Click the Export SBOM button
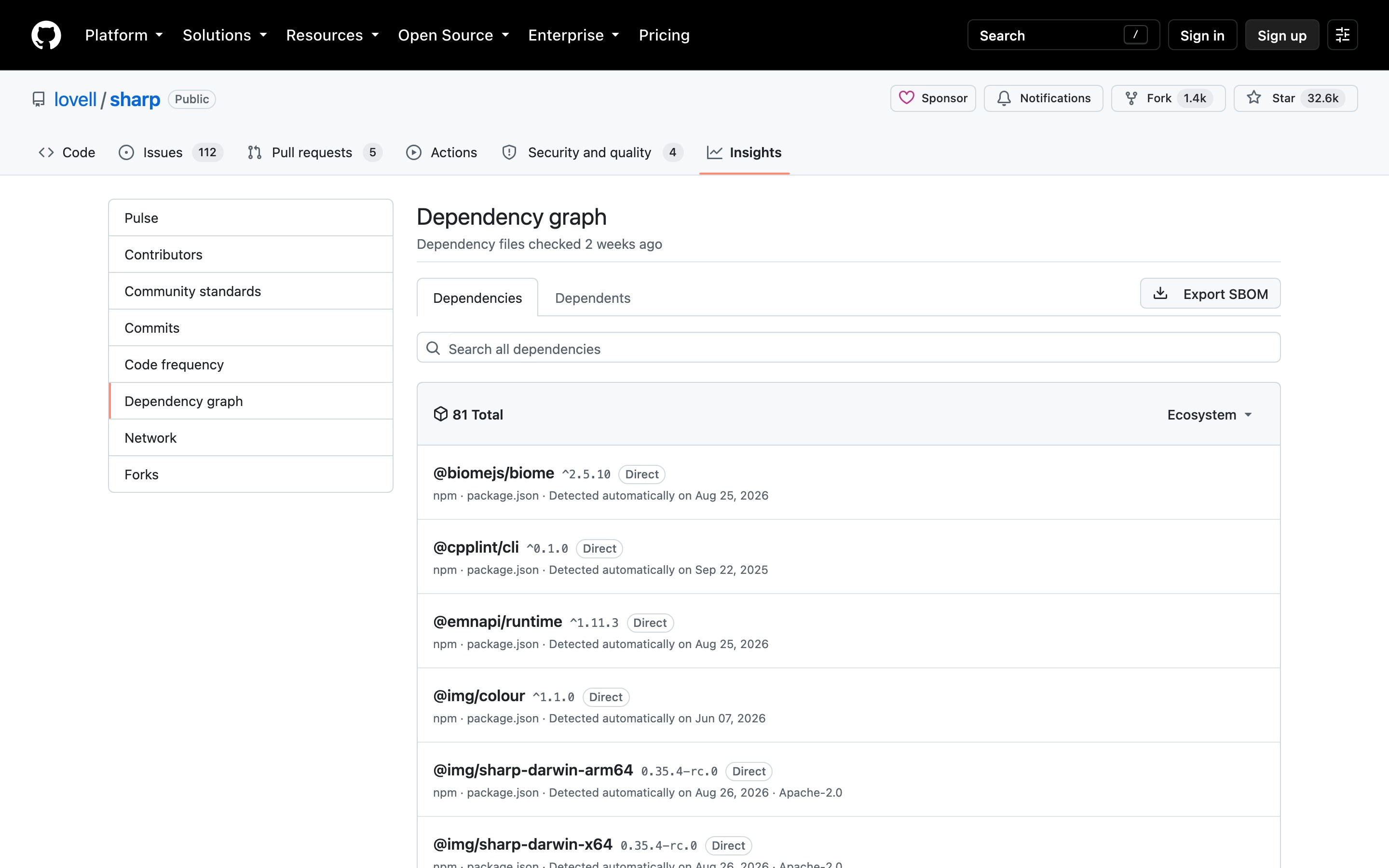The image size is (1389, 868). (1210, 293)
